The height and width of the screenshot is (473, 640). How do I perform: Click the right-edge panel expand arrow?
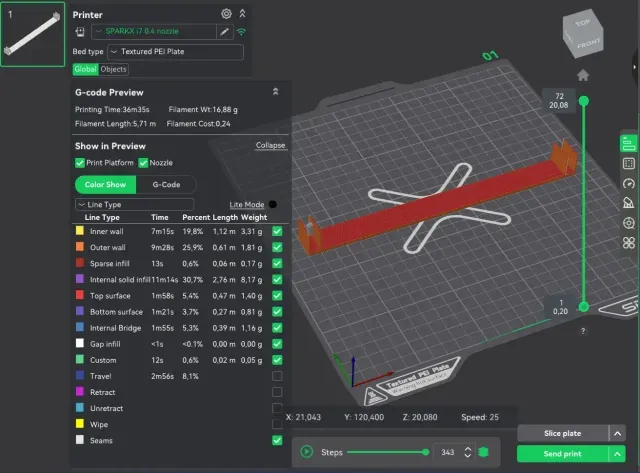[x=635, y=67]
